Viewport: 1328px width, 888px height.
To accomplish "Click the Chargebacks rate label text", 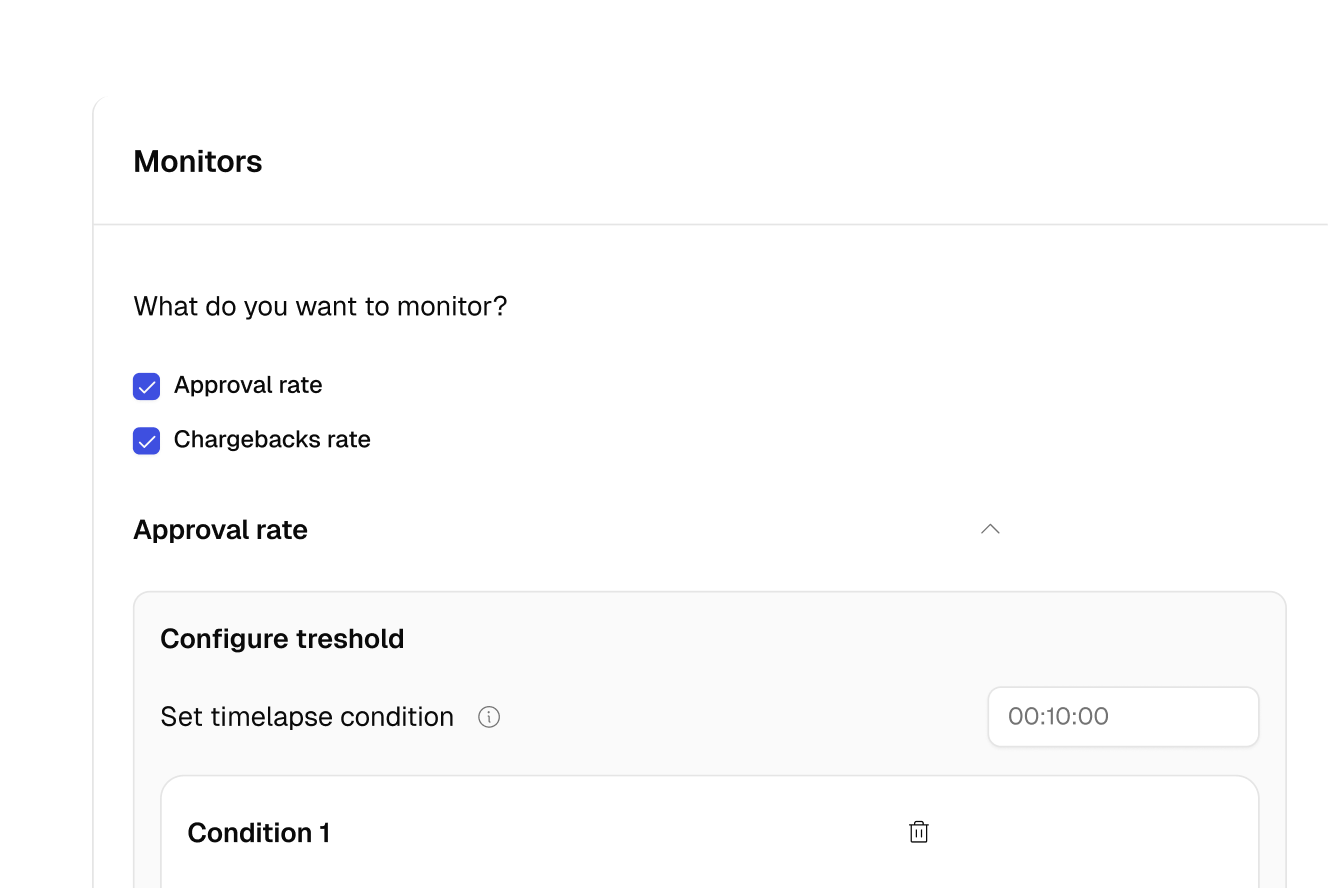I will click(x=272, y=439).
